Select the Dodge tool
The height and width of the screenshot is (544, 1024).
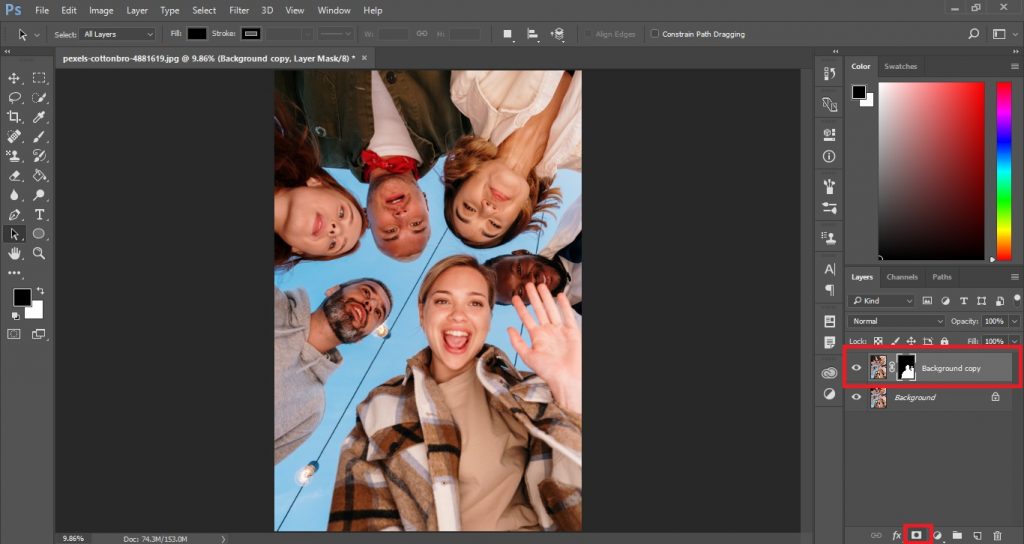click(x=39, y=195)
